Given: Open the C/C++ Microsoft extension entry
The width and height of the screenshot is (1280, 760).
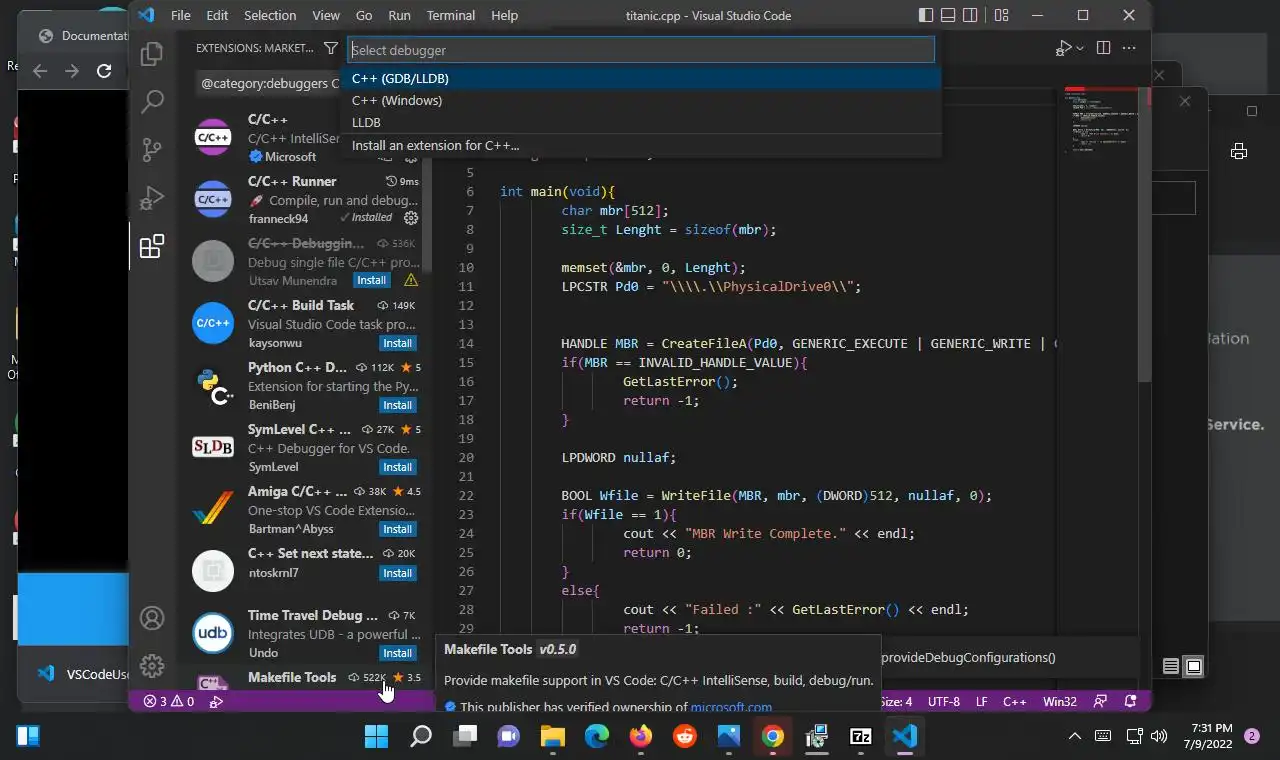Looking at the screenshot, I should coord(305,138).
